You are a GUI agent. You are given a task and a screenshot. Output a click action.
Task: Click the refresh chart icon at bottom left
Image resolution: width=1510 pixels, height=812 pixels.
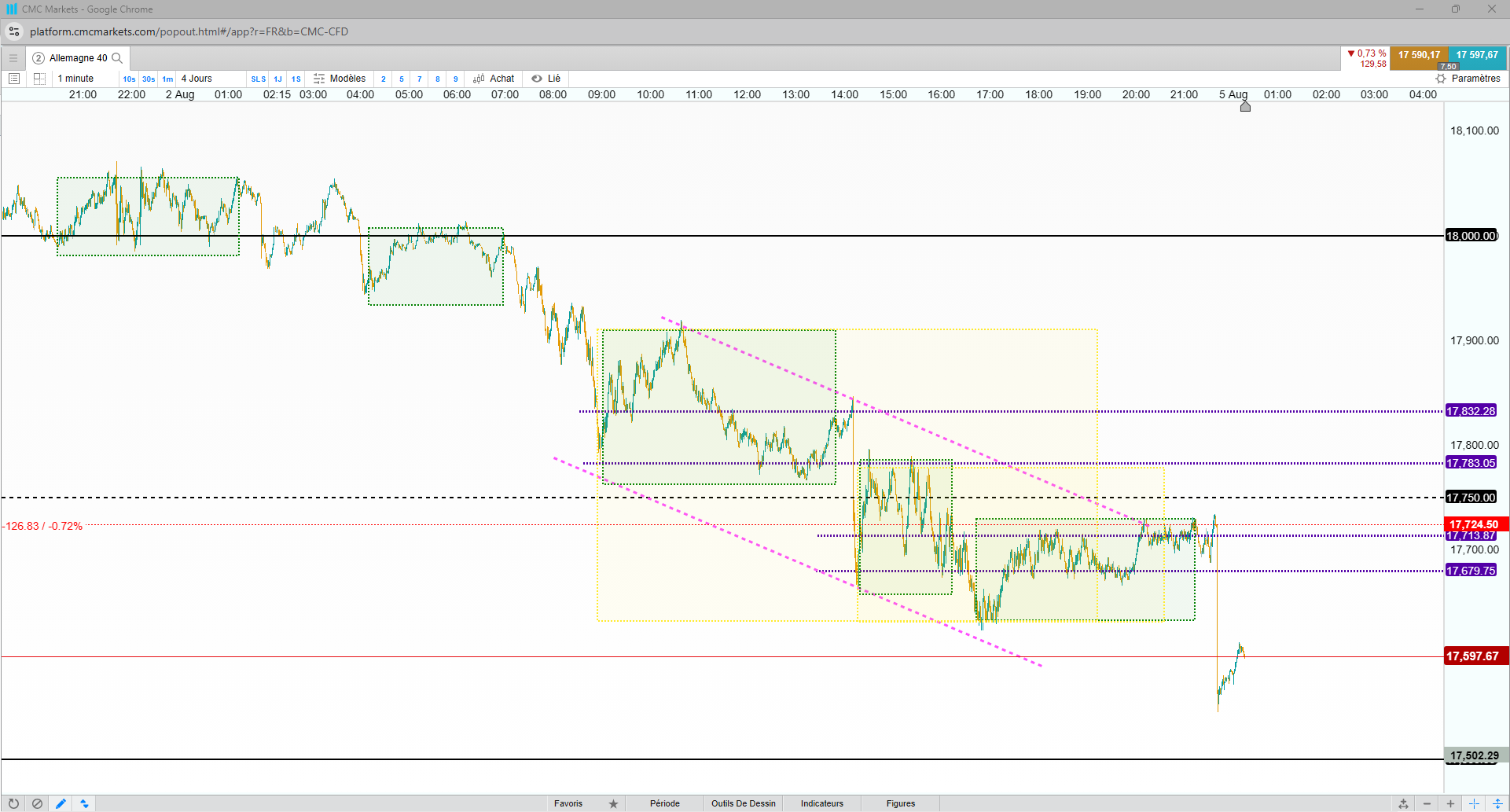pos(13,803)
